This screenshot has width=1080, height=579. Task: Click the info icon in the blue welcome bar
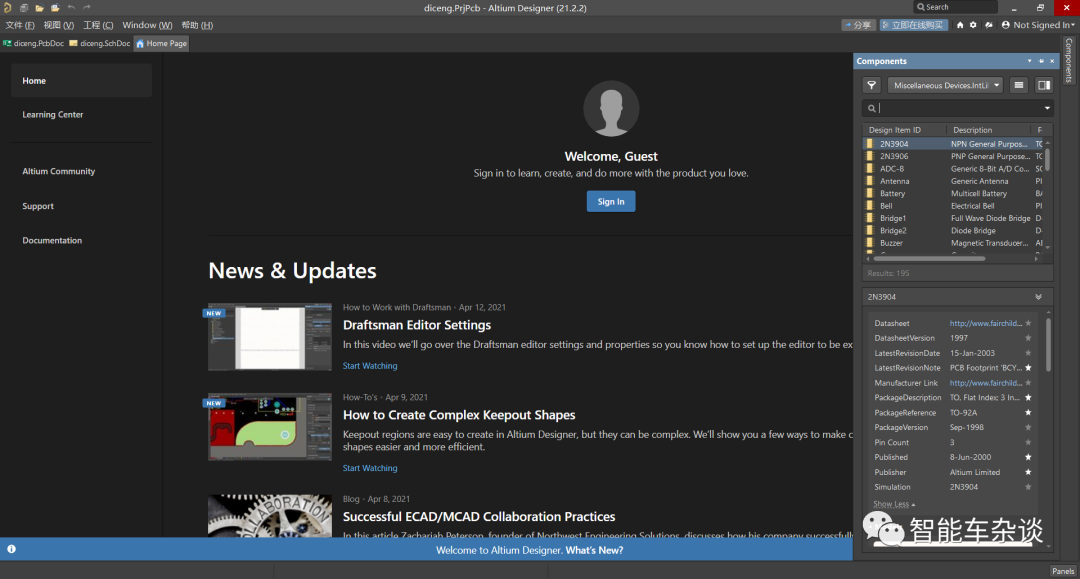[11, 549]
